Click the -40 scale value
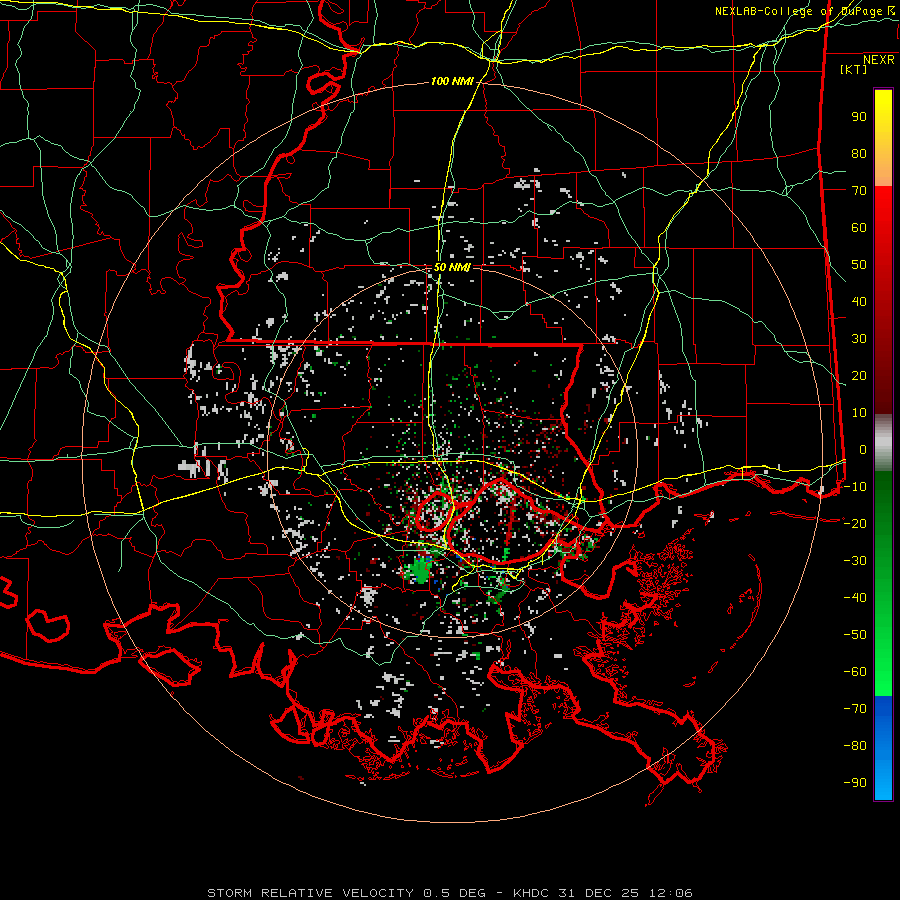The height and width of the screenshot is (900, 900). click(x=855, y=598)
